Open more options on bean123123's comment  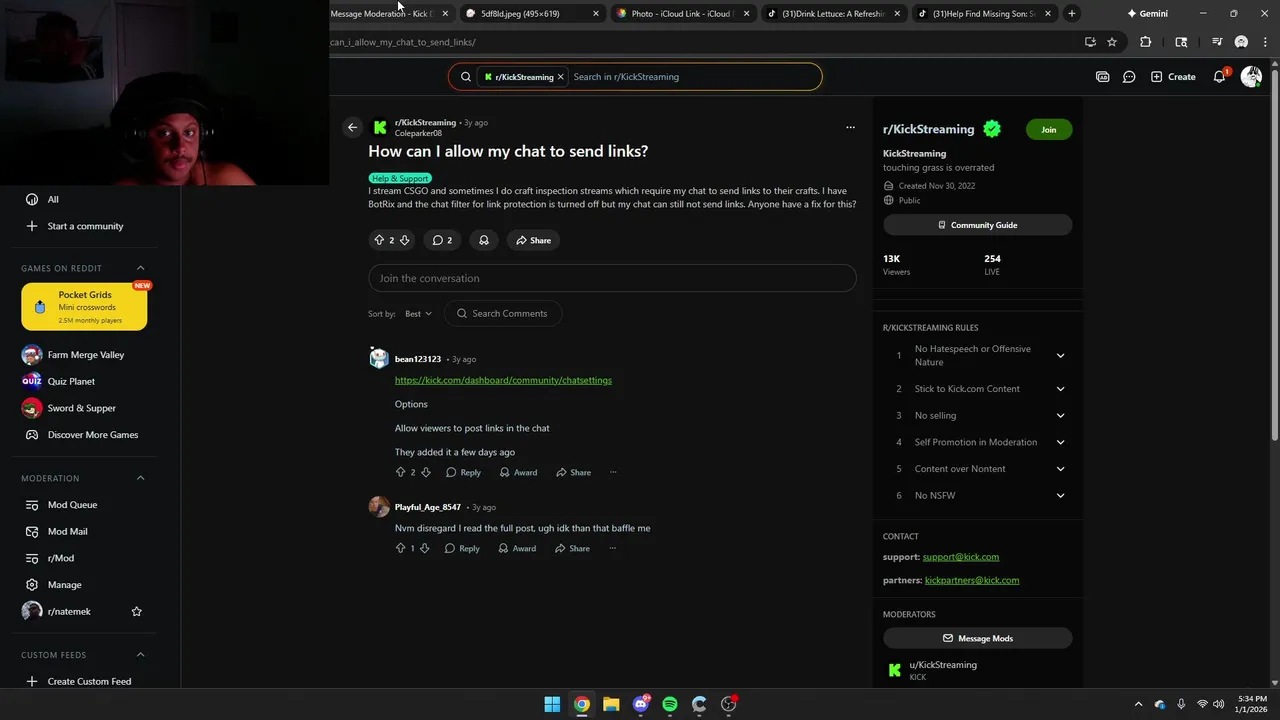pos(613,472)
